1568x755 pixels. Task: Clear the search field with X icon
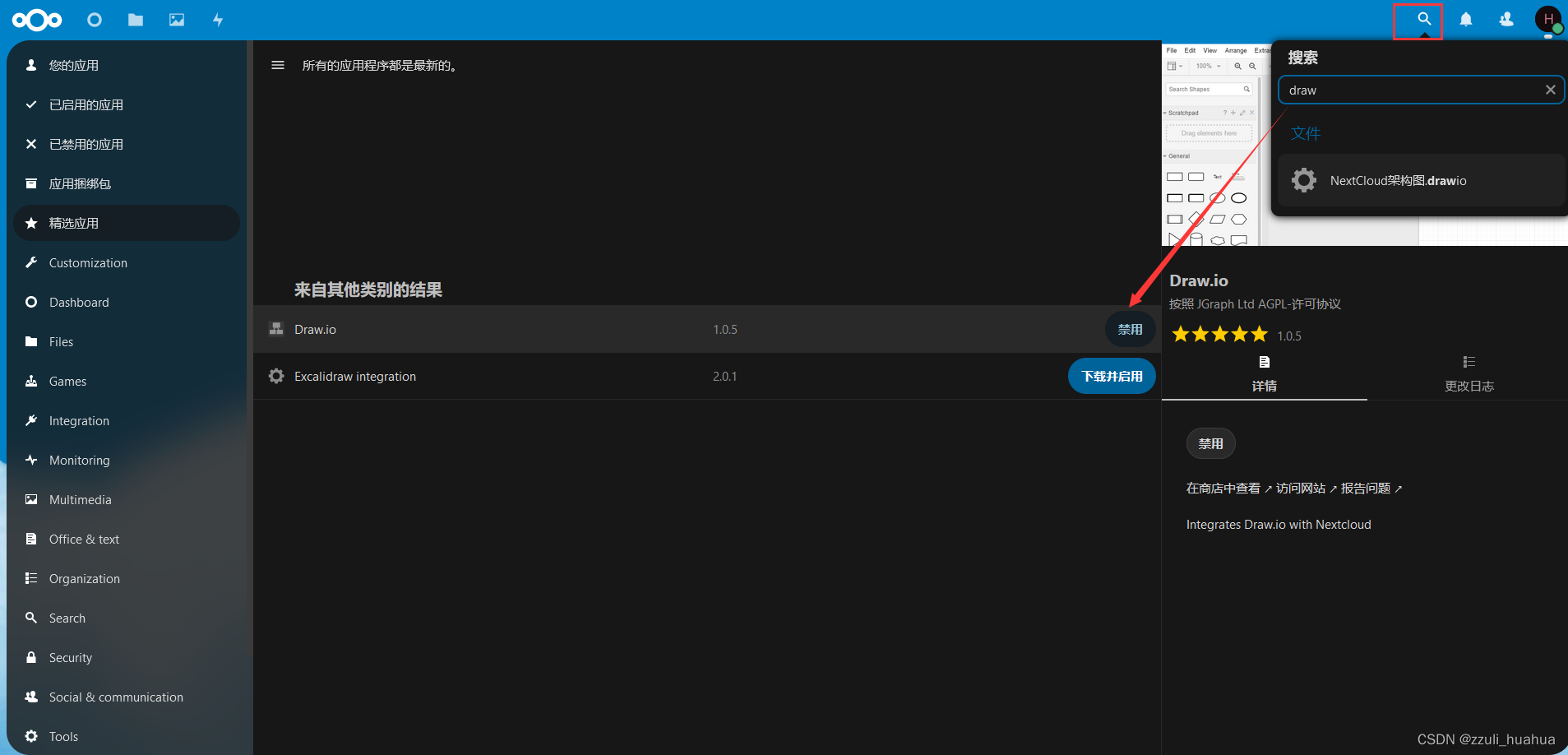pyautogui.click(x=1550, y=90)
